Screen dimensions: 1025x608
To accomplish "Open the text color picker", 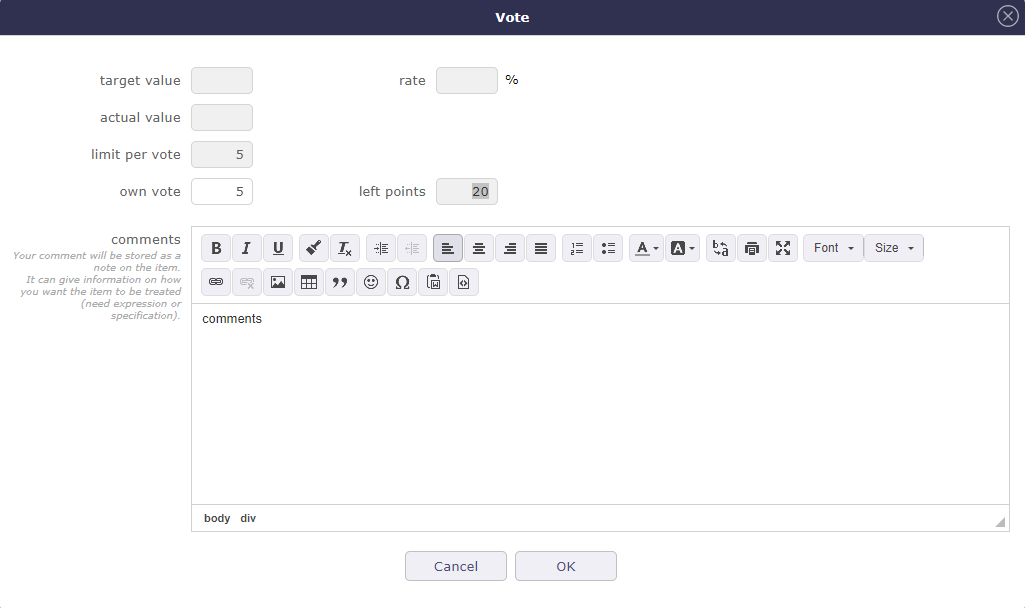I will 646,248.
